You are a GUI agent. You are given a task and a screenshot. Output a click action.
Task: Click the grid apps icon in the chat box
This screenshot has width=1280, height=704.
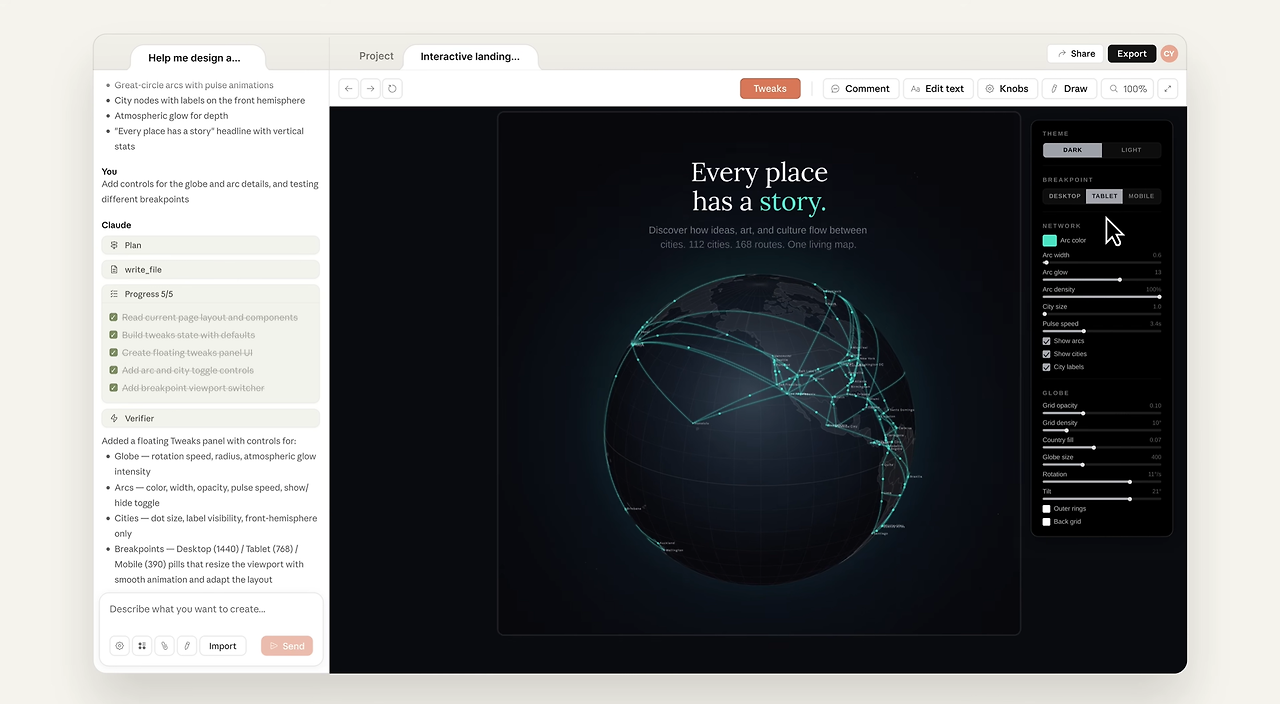click(142, 646)
